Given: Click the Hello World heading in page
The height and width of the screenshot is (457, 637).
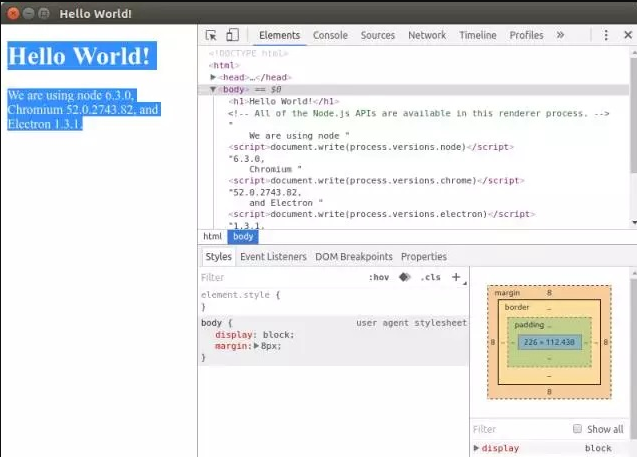Looking at the screenshot, I should pyautogui.click(x=82, y=56).
